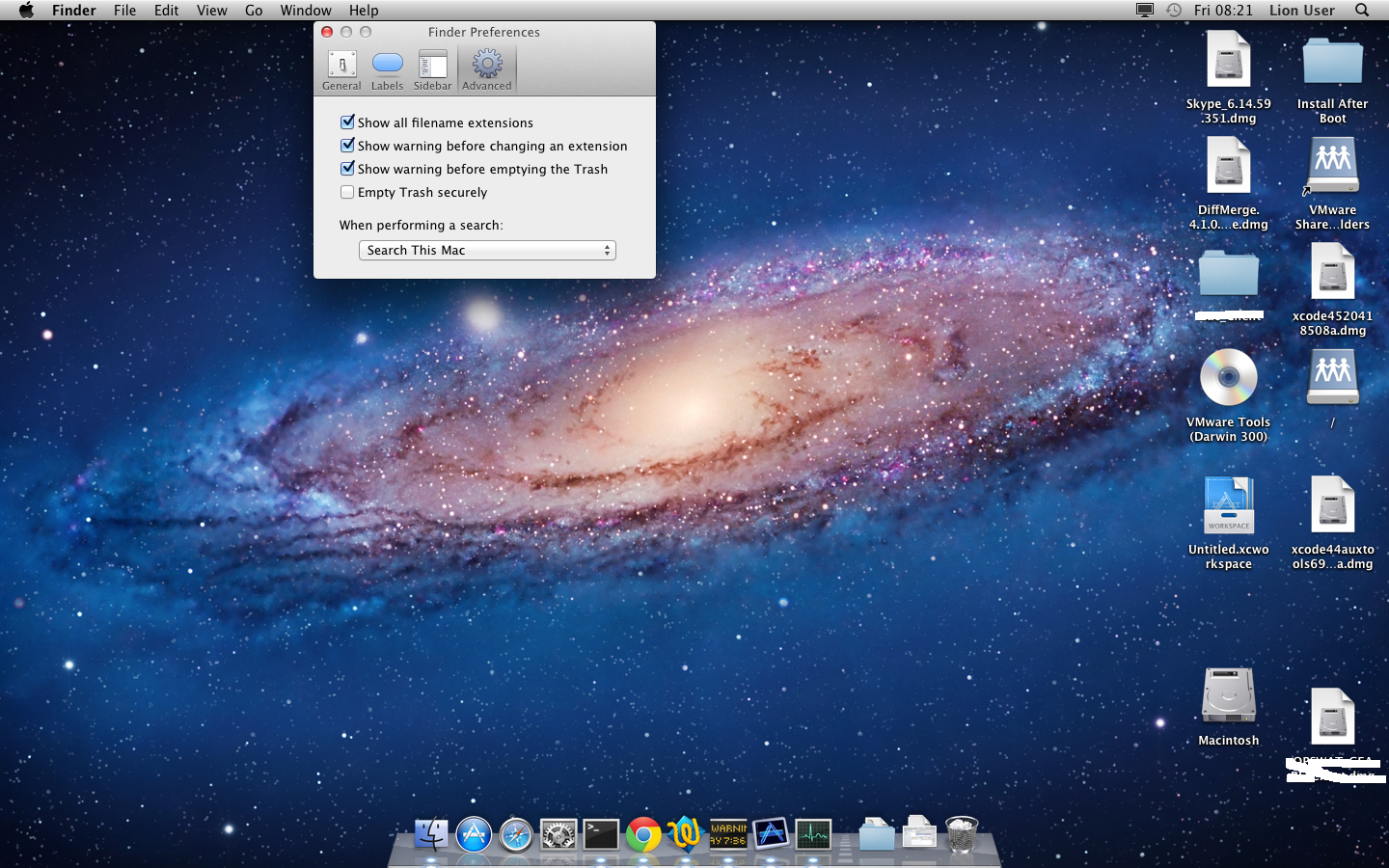Click the blue blueprint A Dock icon
This screenshot has width=1389, height=868.
coord(771,833)
